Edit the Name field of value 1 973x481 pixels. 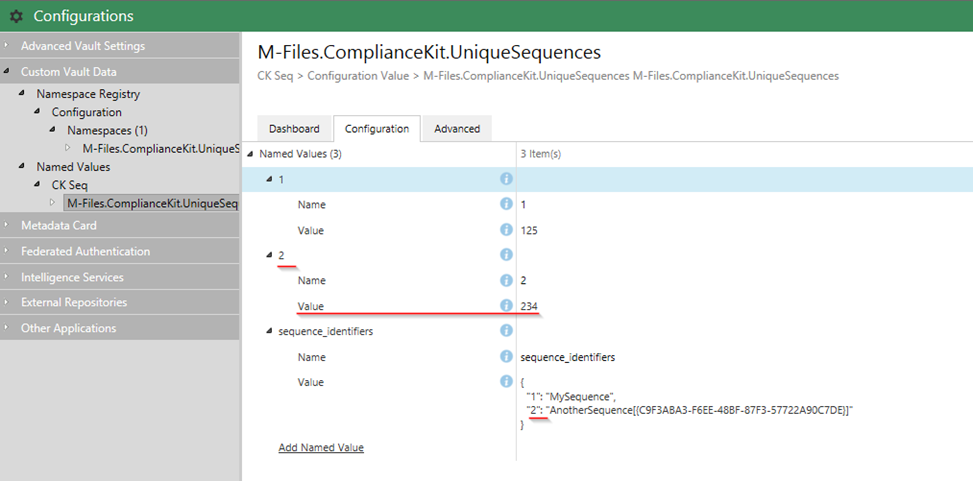(745, 205)
